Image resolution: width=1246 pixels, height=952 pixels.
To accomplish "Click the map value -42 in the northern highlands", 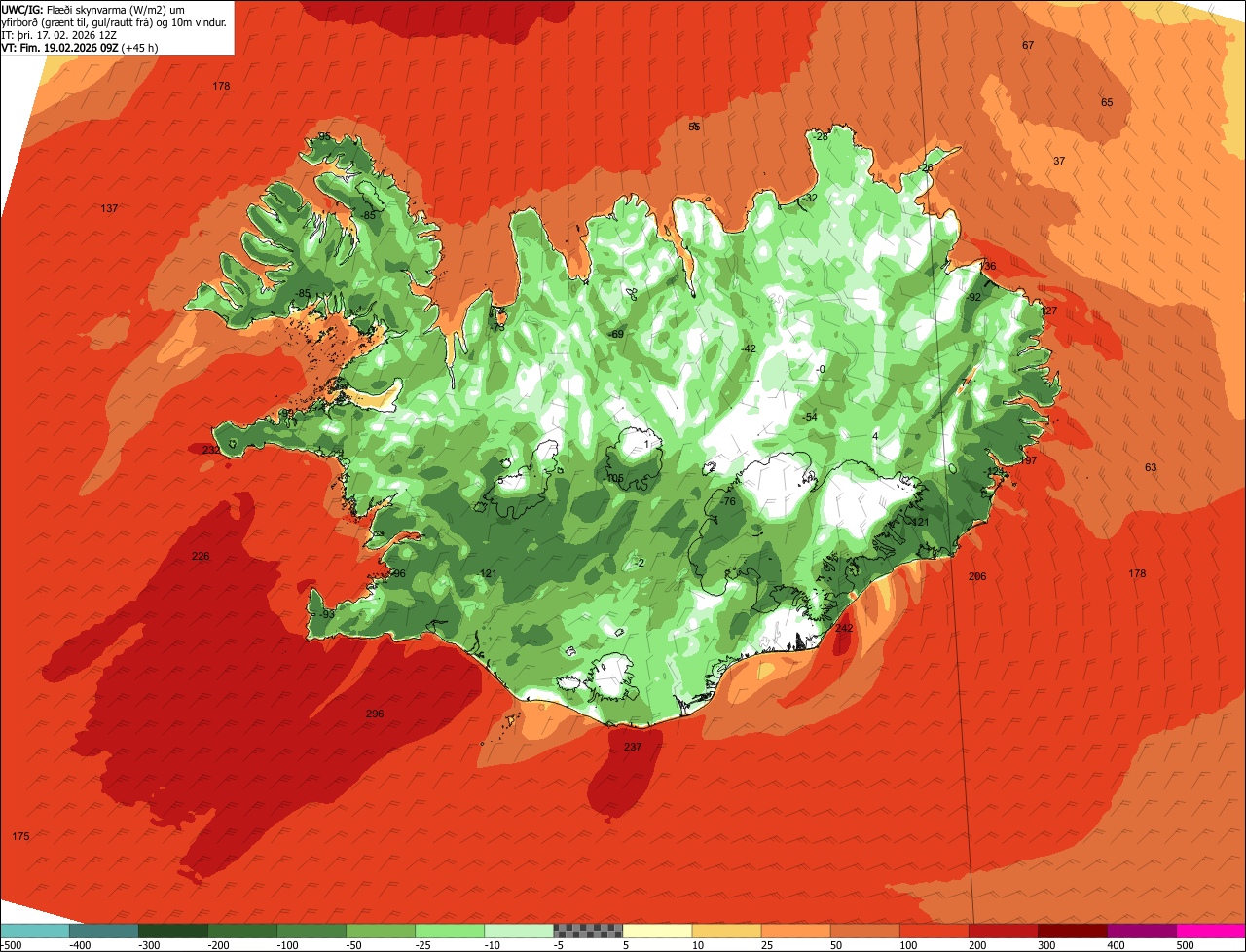I will (749, 348).
